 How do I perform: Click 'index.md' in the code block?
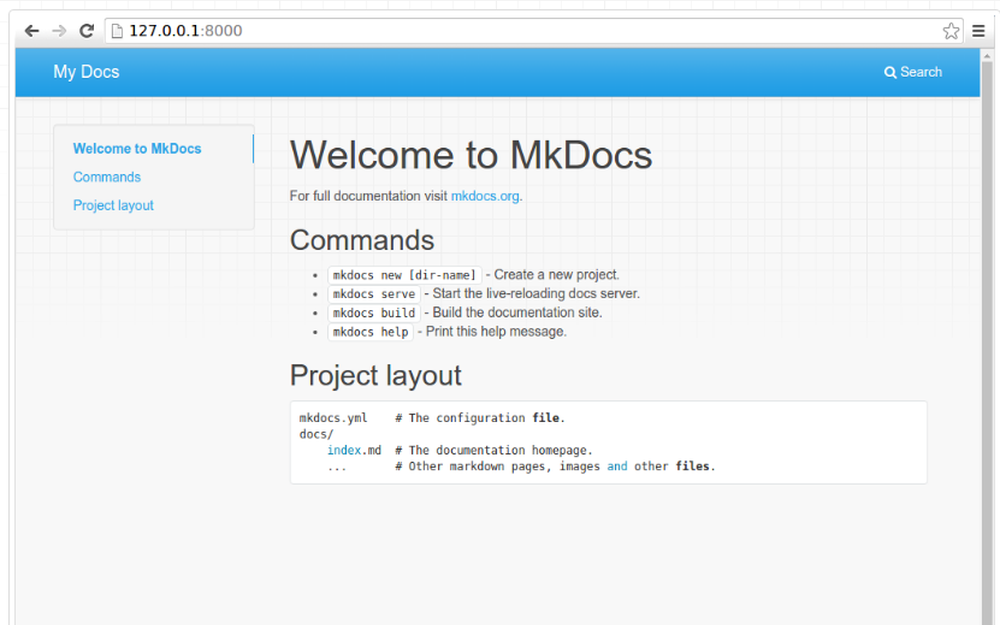click(x=354, y=450)
